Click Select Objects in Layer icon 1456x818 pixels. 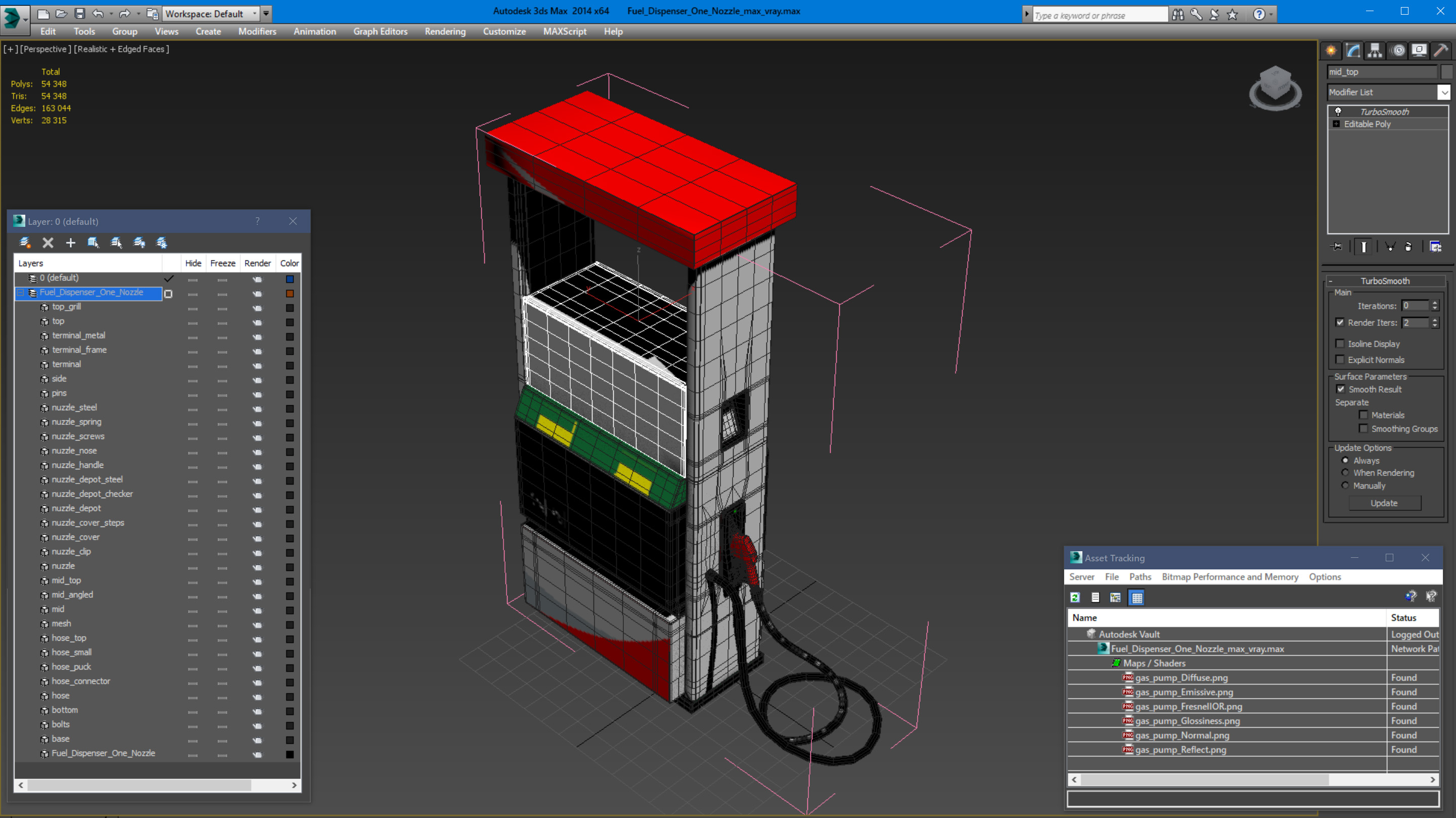93,243
